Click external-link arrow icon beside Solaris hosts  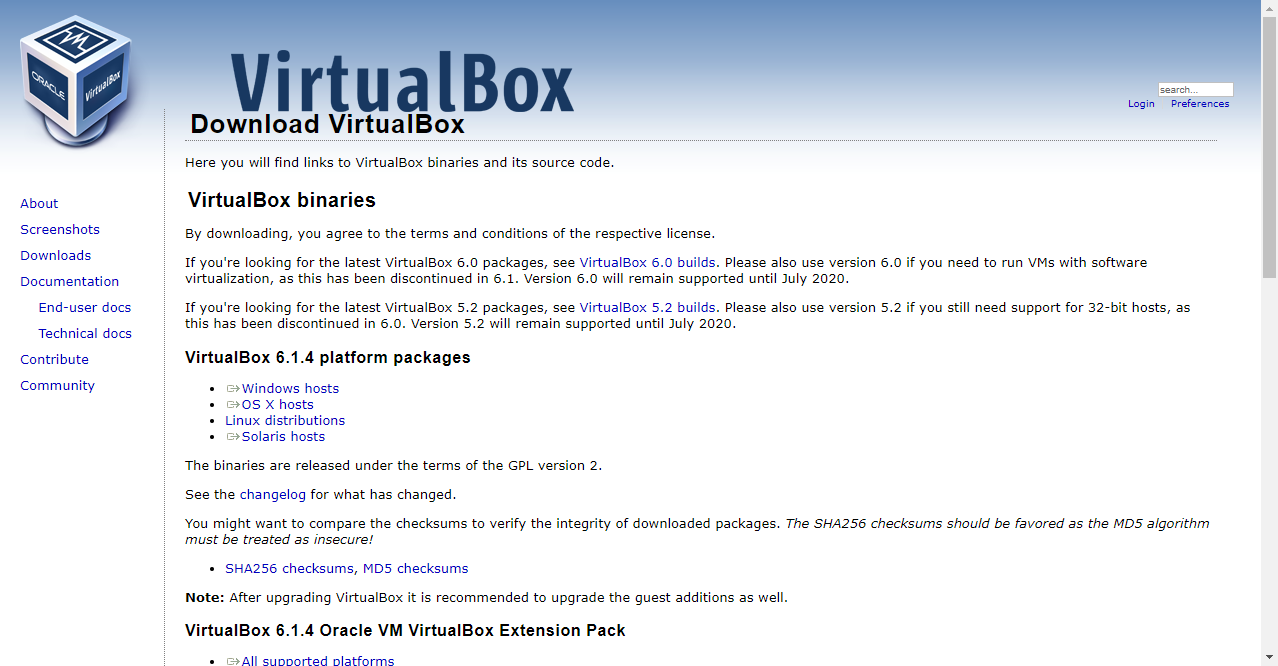point(233,437)
